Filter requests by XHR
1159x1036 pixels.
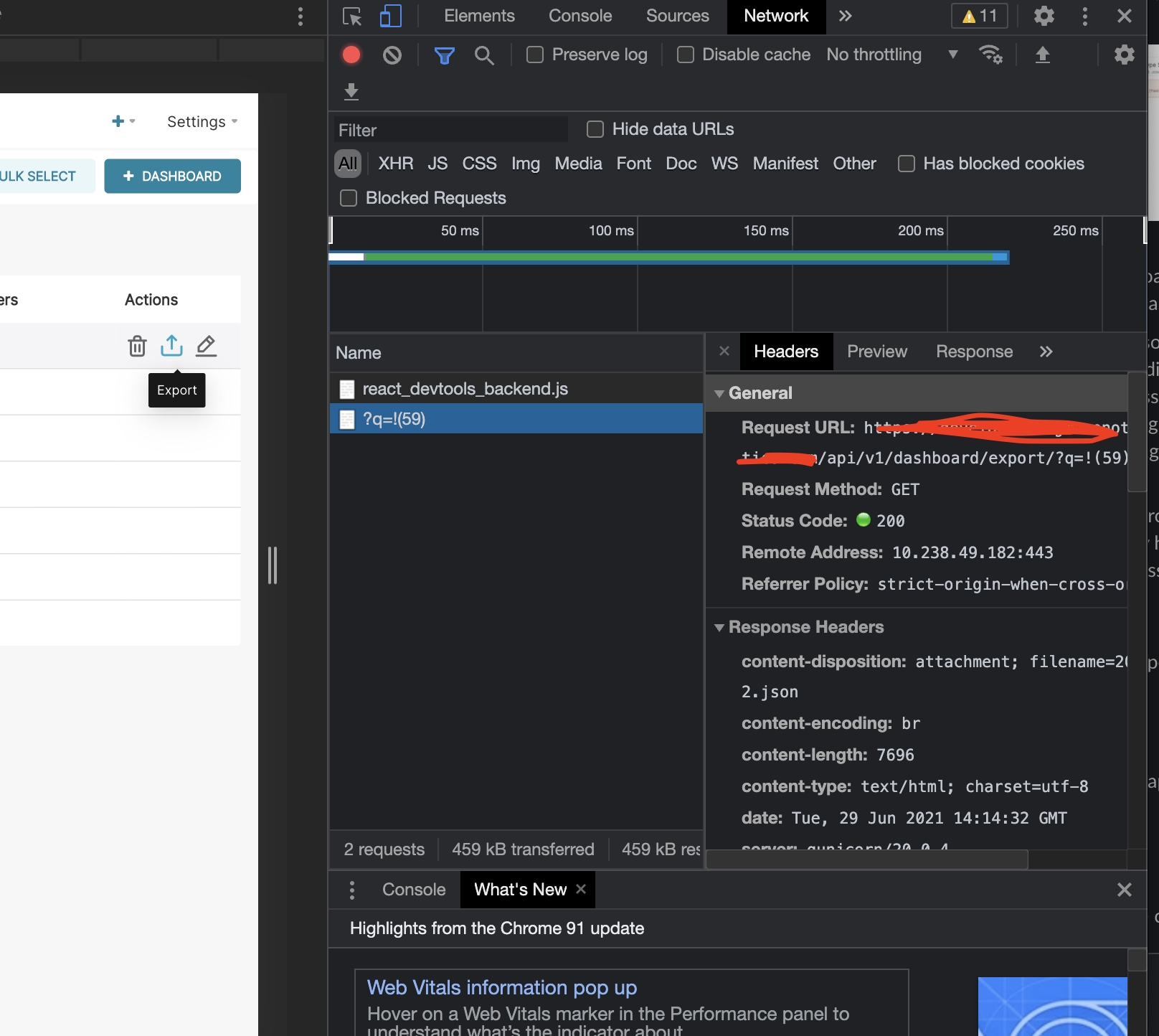point(396,164)
